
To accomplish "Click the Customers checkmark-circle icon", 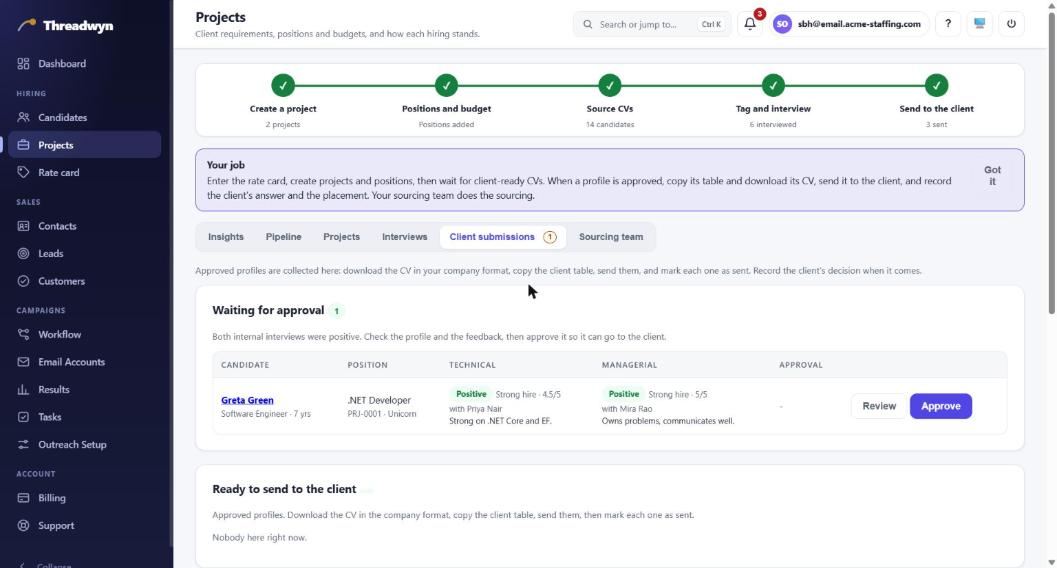I will 24,281.
